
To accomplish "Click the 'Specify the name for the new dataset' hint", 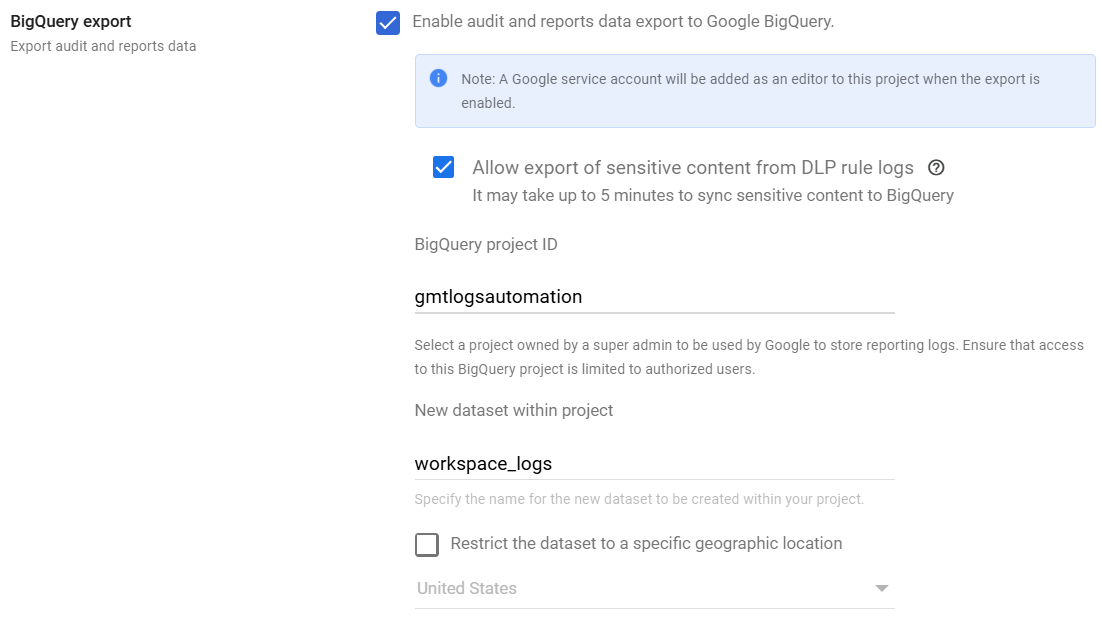I will (639, 499).
